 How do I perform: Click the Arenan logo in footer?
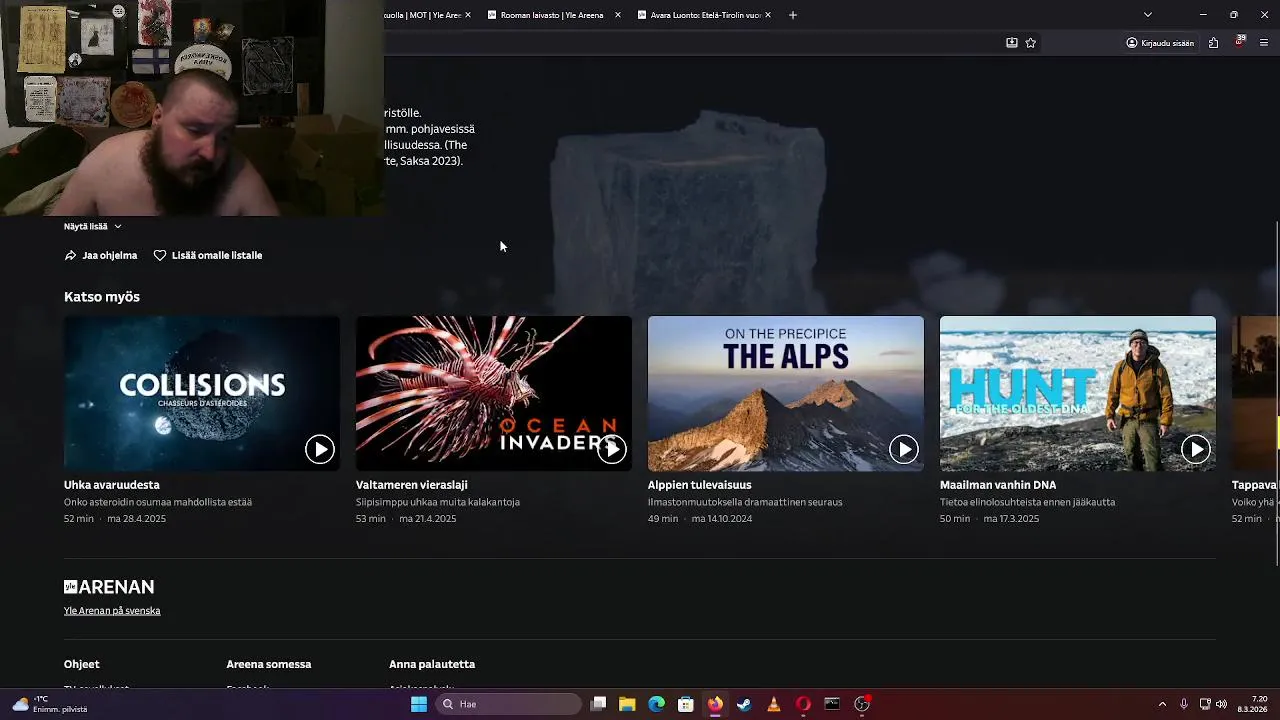109,587
